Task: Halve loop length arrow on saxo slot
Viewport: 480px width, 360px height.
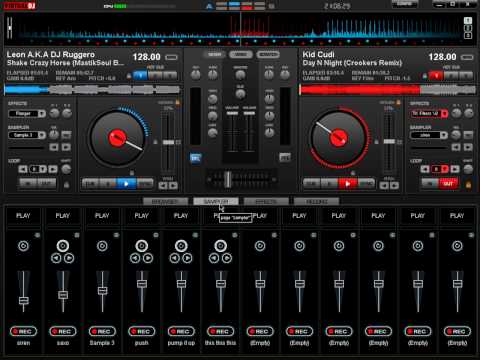Action: tap(56, 258)
